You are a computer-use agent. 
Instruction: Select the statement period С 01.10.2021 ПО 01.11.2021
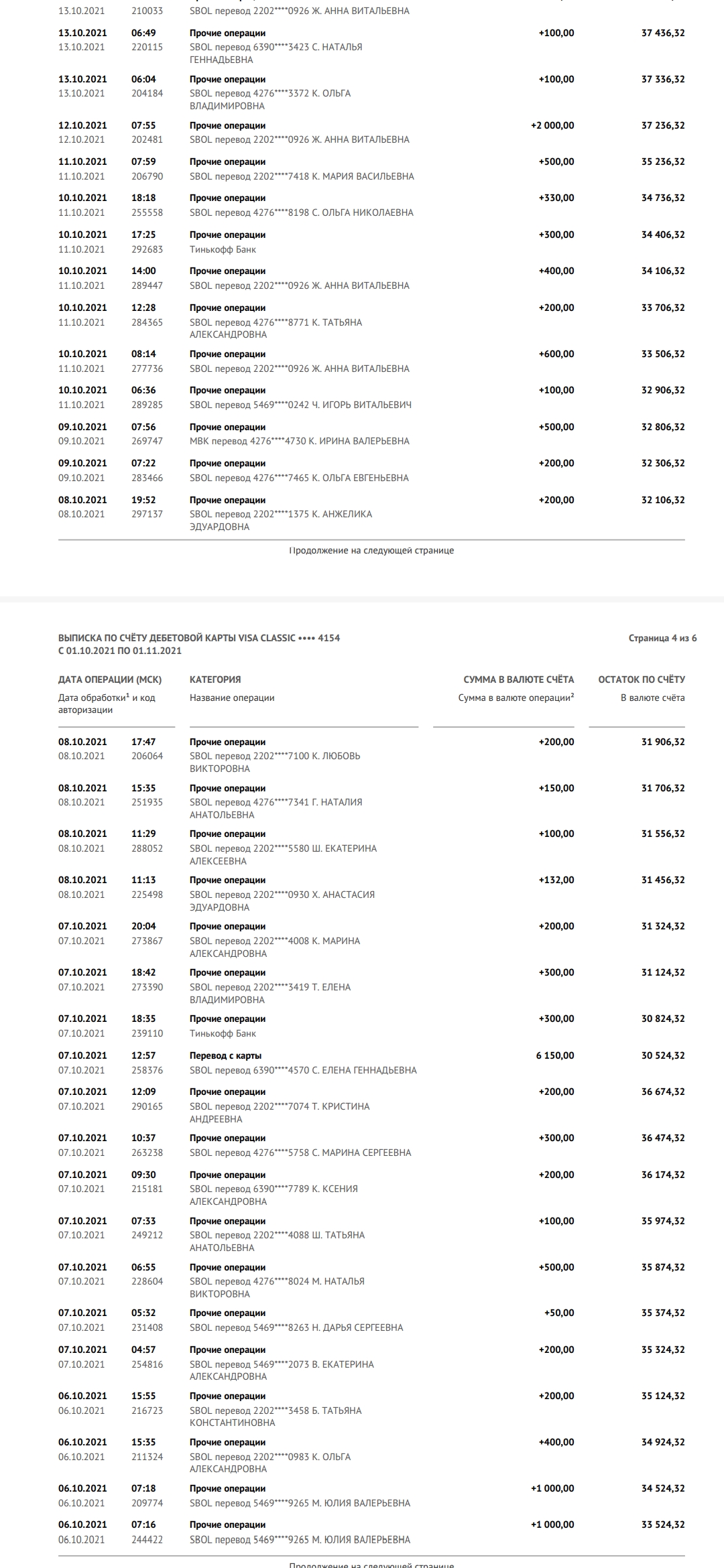pos(120,651)
